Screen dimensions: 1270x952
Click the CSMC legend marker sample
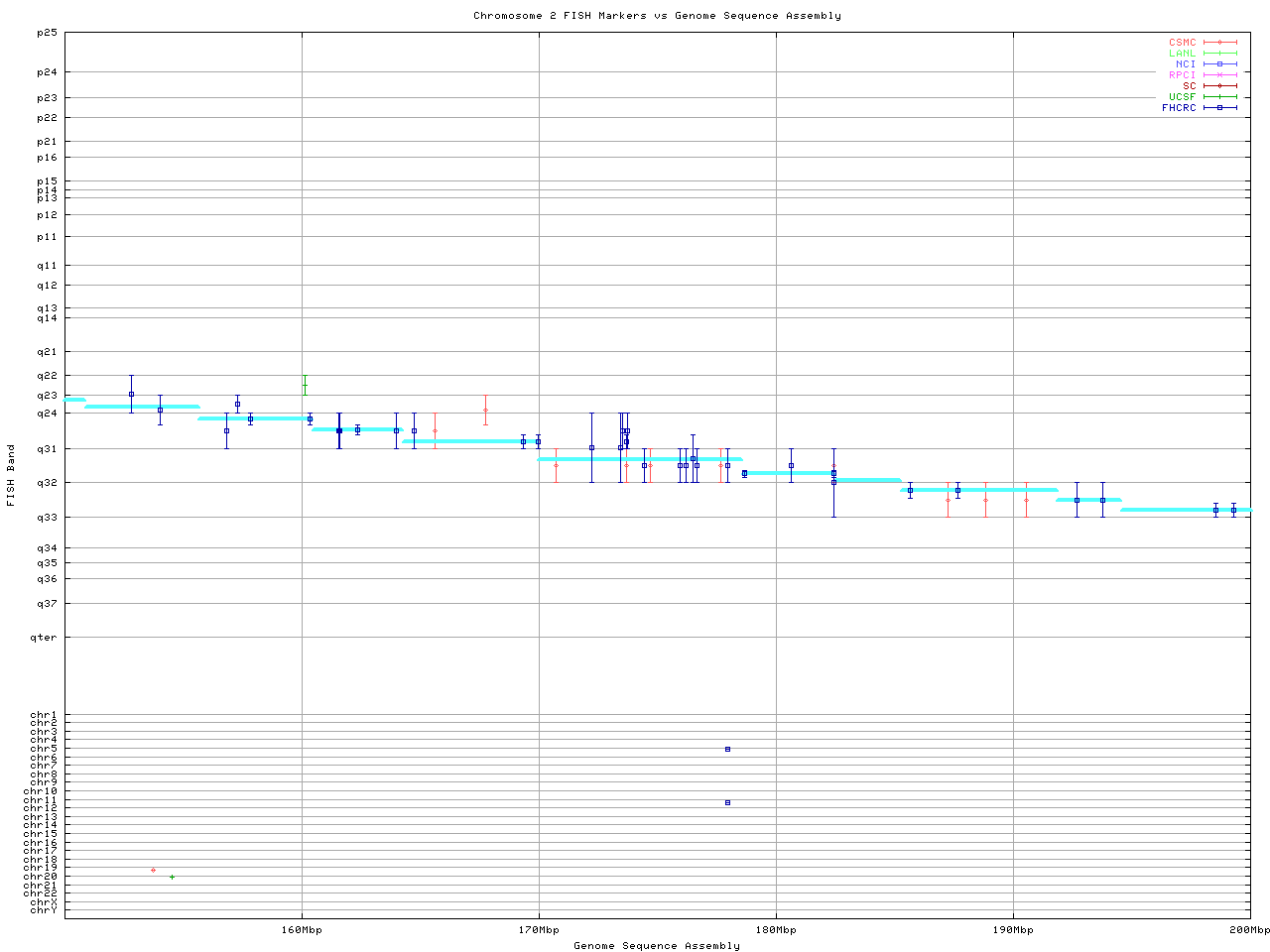[1219, 43]
